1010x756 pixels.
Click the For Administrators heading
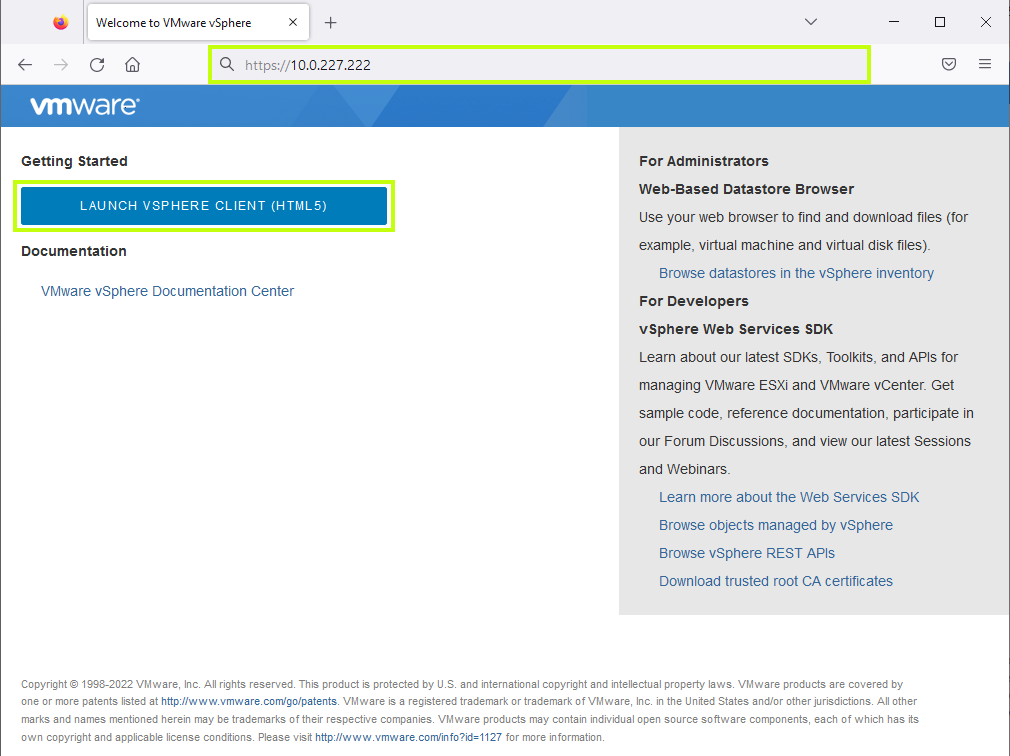[703, 161]
